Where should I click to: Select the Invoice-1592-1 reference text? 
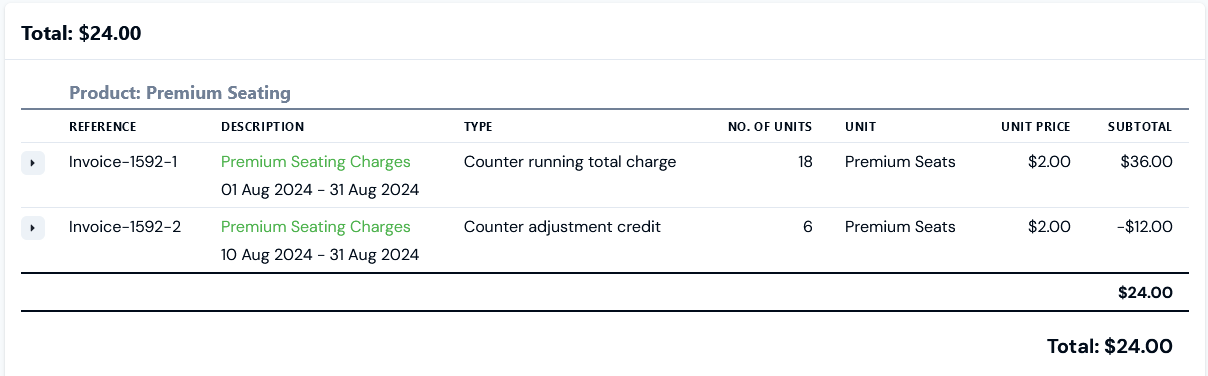[123, 162]
